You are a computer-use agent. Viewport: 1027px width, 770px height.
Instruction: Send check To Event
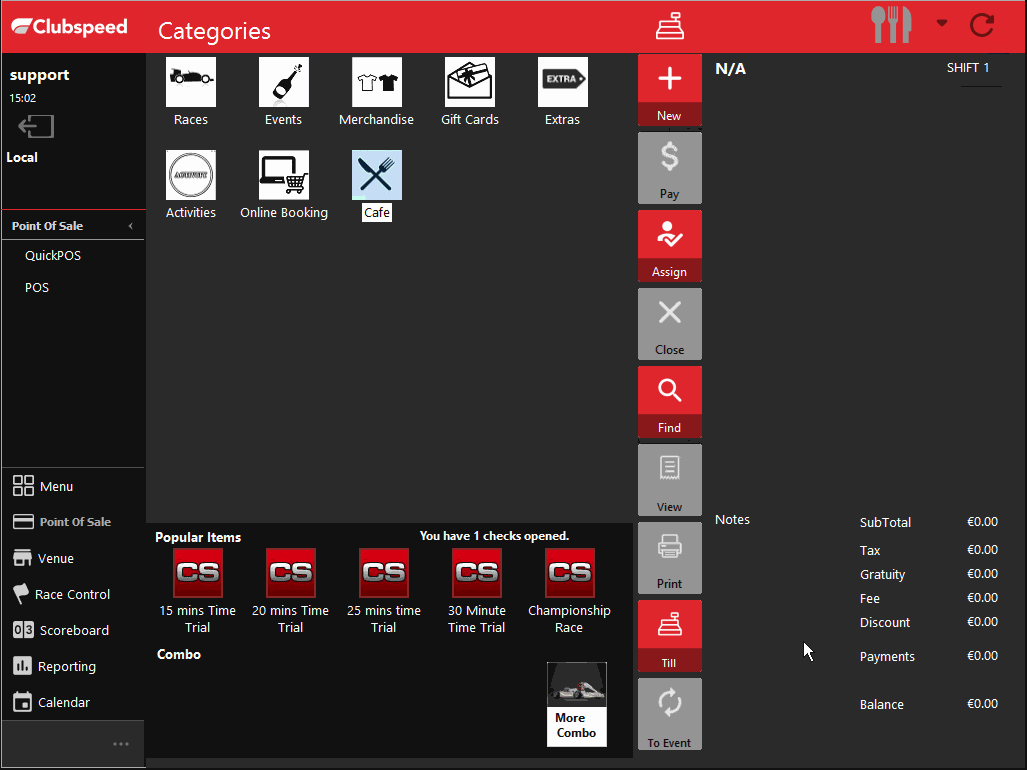tap(669, 714)
